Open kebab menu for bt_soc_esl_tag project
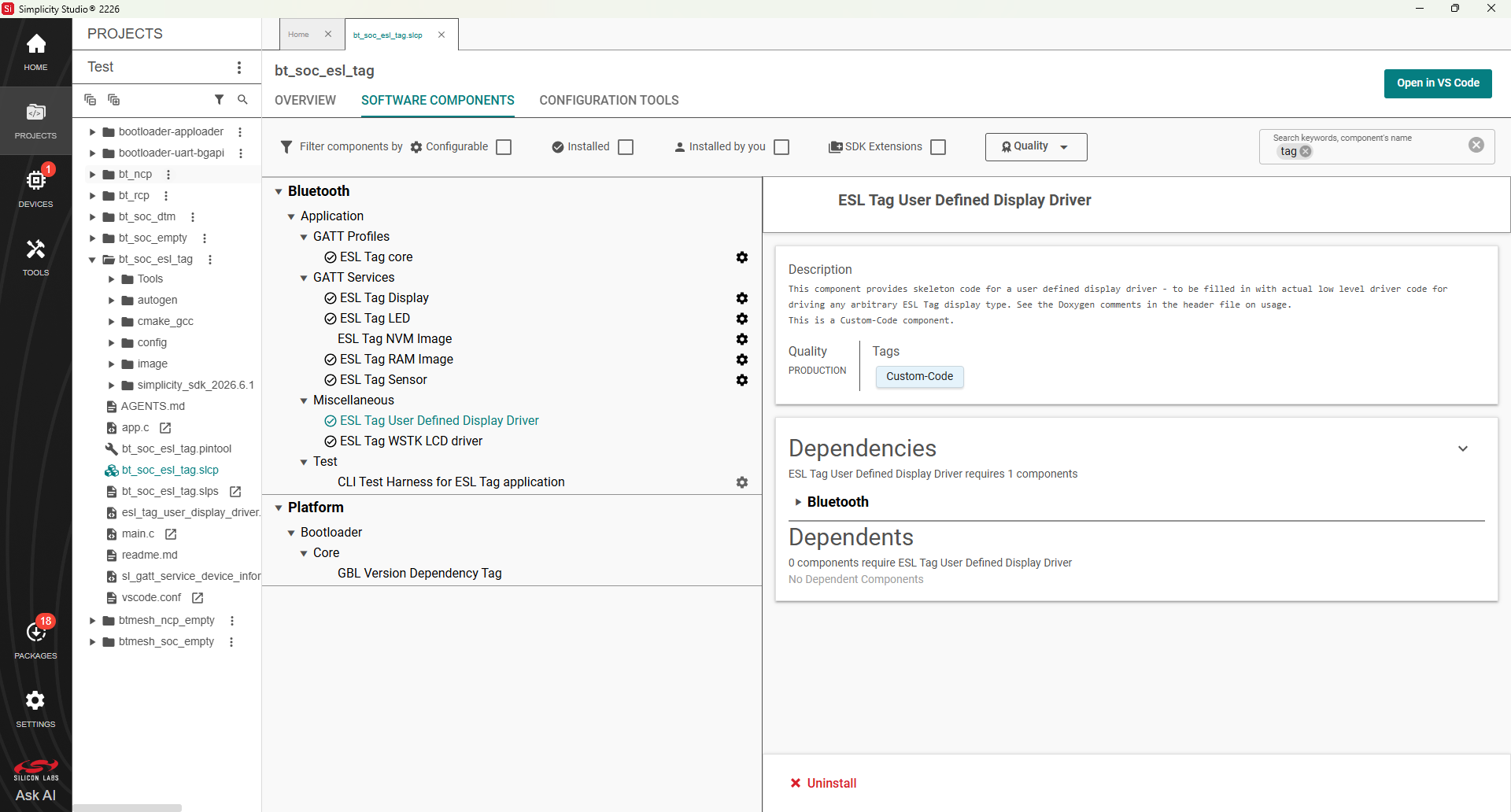Screen dimensions: 1511x812 coord(210,260)
